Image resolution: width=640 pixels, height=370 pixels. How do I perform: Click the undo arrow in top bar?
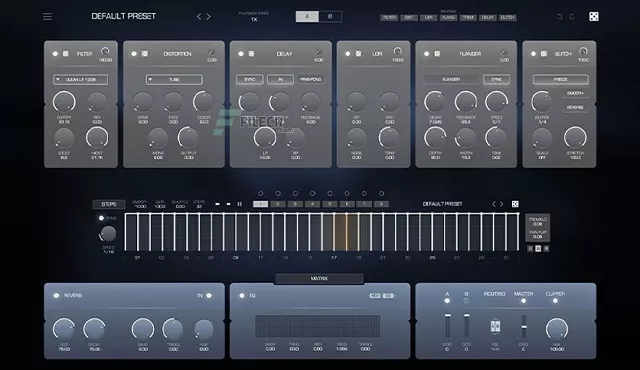560,17
